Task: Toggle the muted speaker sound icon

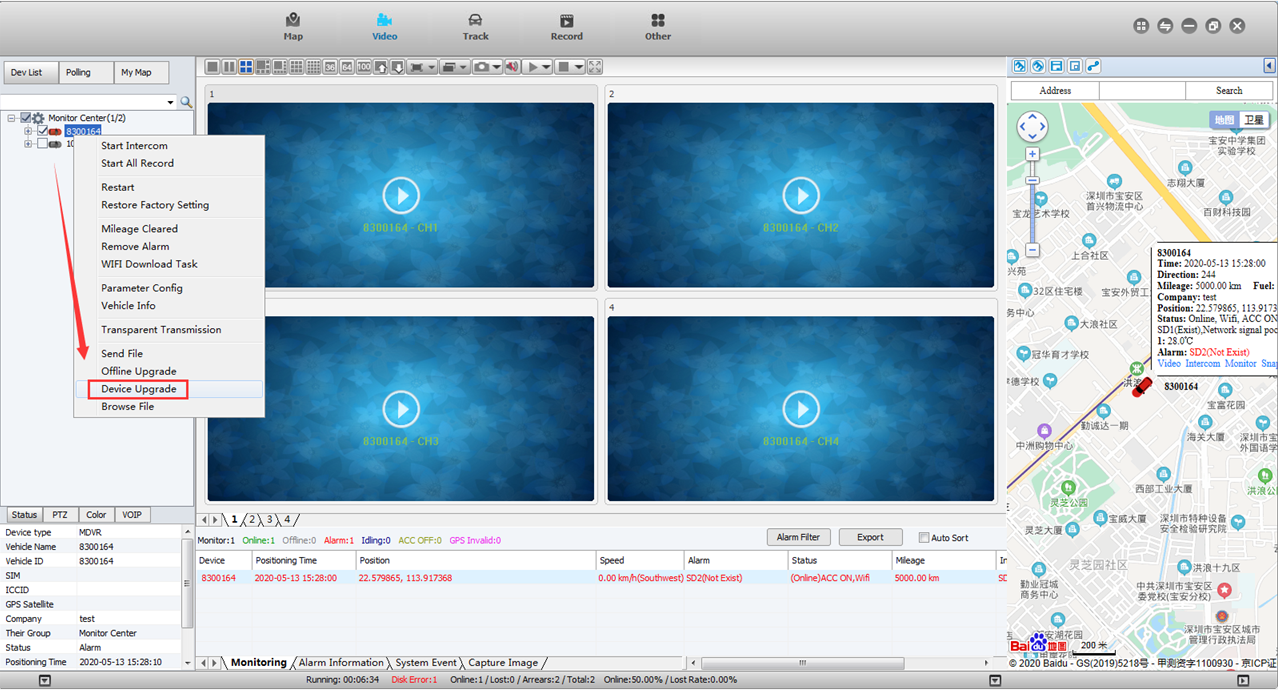Action: pyautogui.click(x=511, y=67)
